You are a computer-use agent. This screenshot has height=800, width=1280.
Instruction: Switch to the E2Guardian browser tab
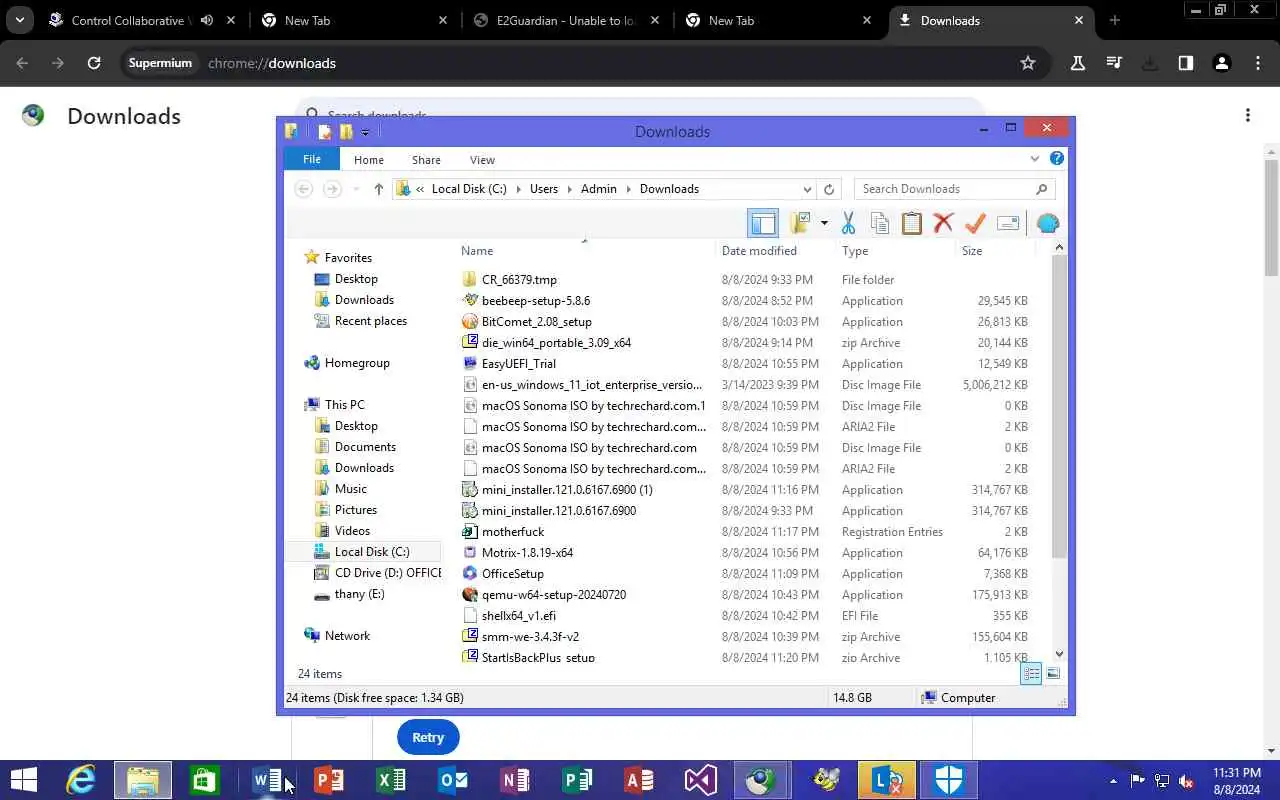coord(566,20)
